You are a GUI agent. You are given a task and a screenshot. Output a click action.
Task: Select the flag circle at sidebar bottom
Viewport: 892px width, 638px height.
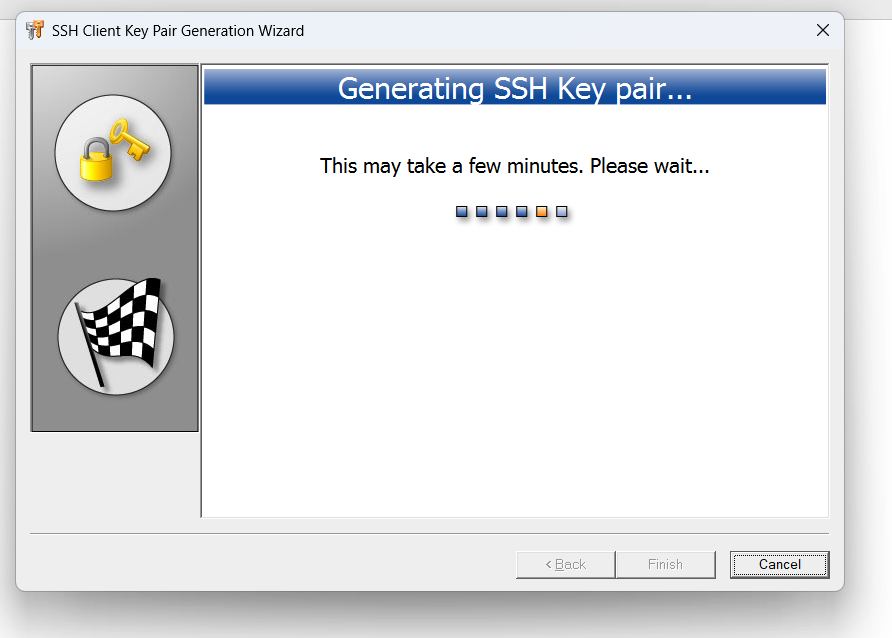(x=116, y=335)
